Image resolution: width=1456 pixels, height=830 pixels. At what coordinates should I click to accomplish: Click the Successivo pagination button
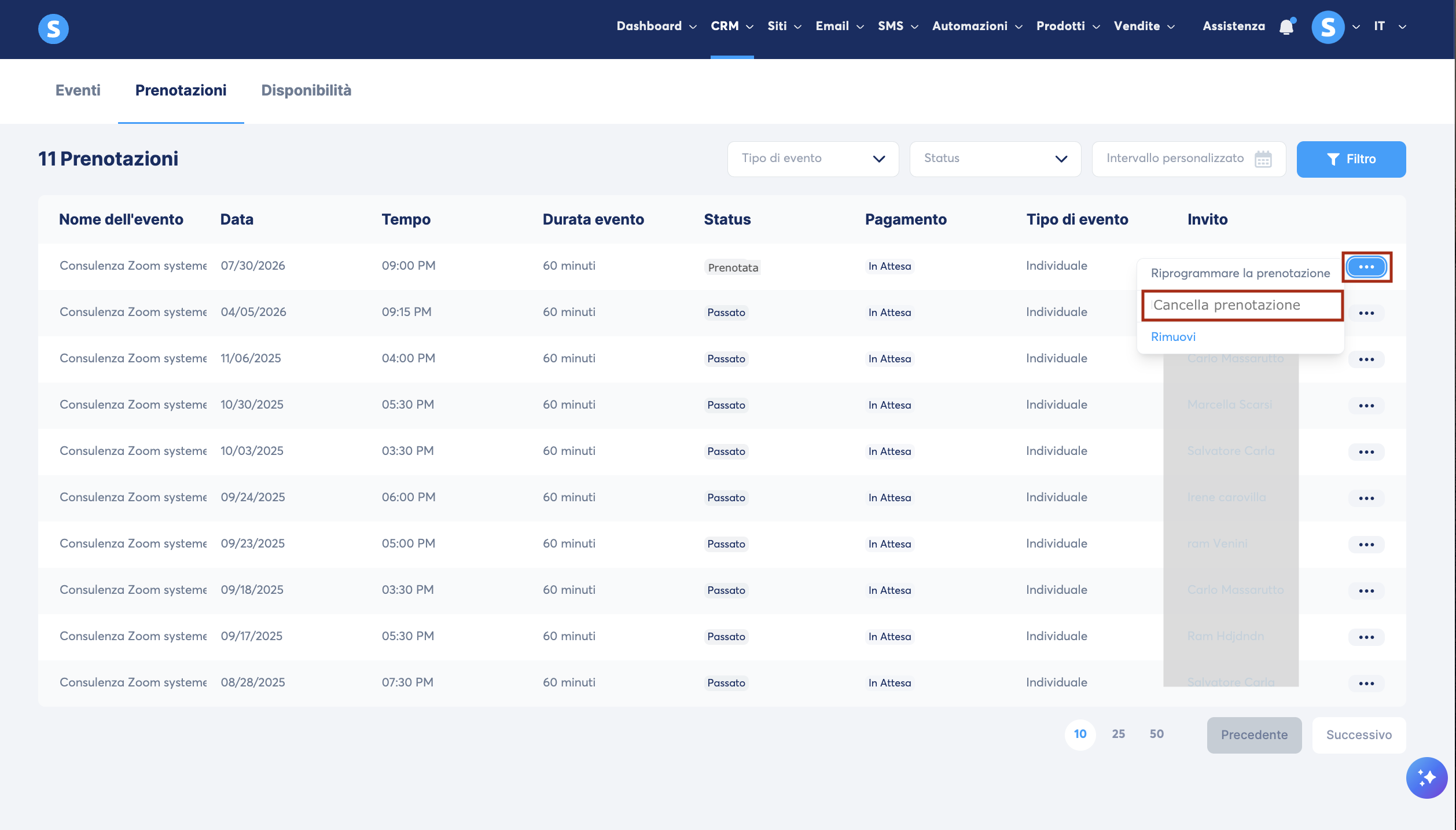[1359, 734]
